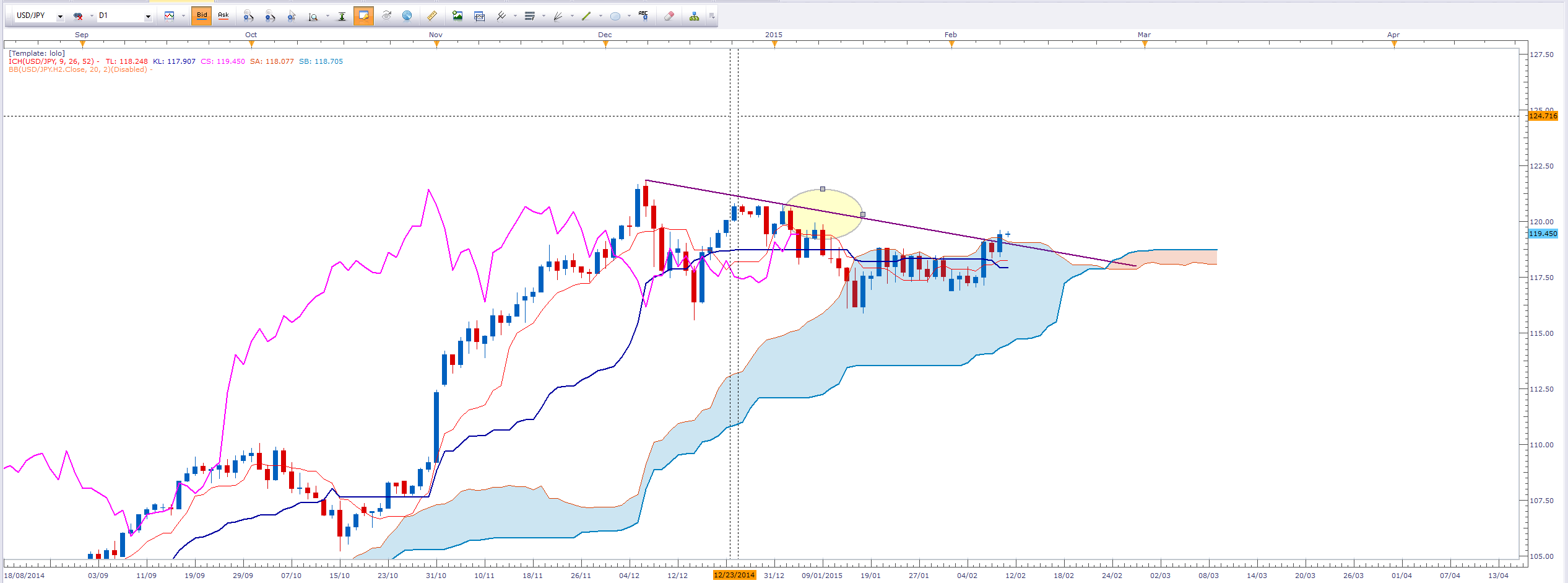1568x583 pixels.
Task: Expand the fan tool dropdown arrow
Action: pos(572,16)
